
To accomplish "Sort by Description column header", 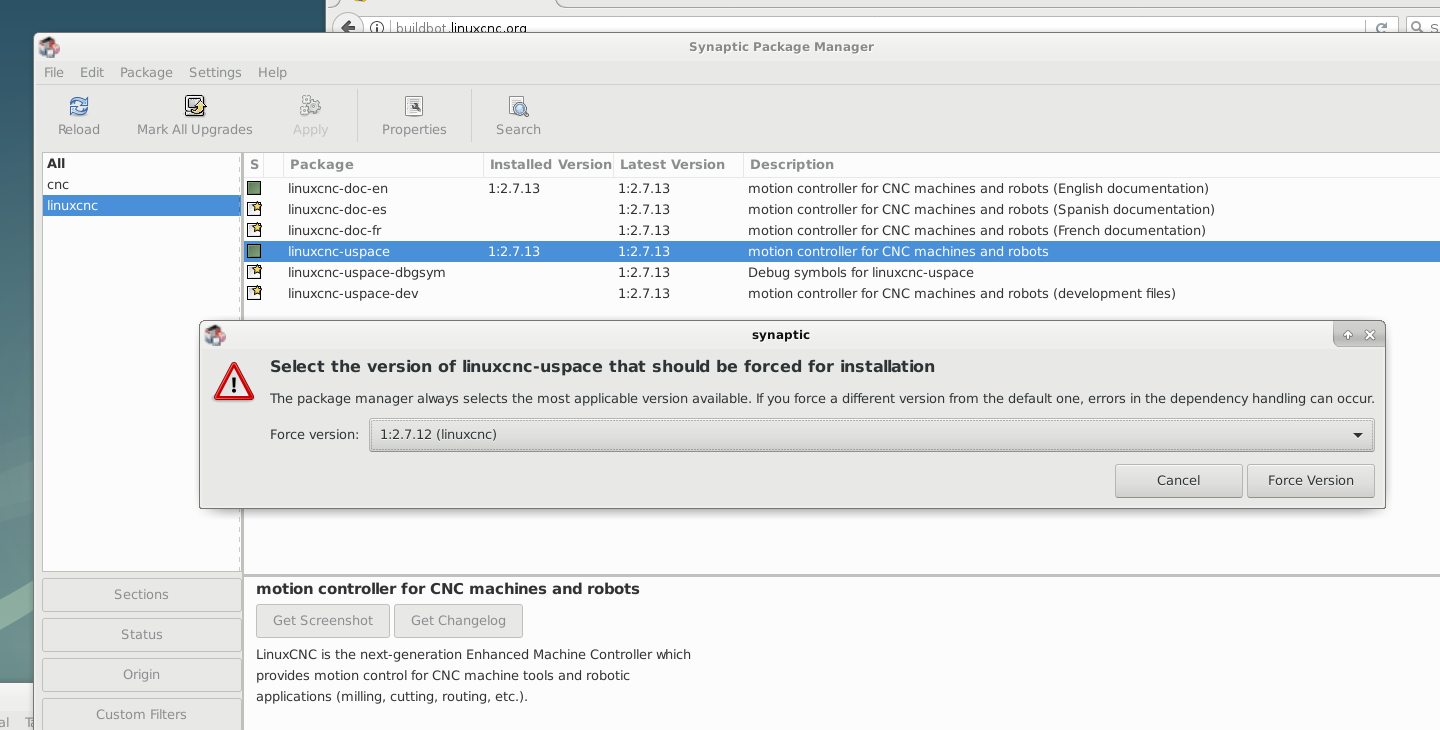I will (1091, 165).
